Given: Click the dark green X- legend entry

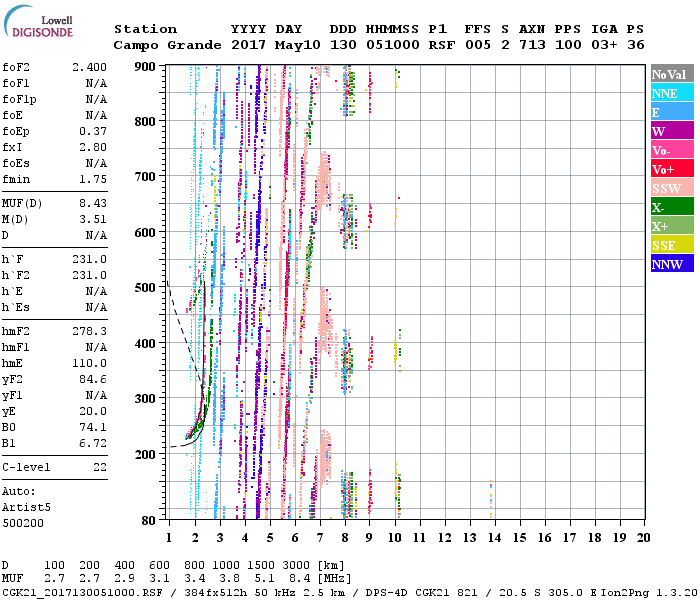Looking at the screenshot, I should tap(671, 207).
